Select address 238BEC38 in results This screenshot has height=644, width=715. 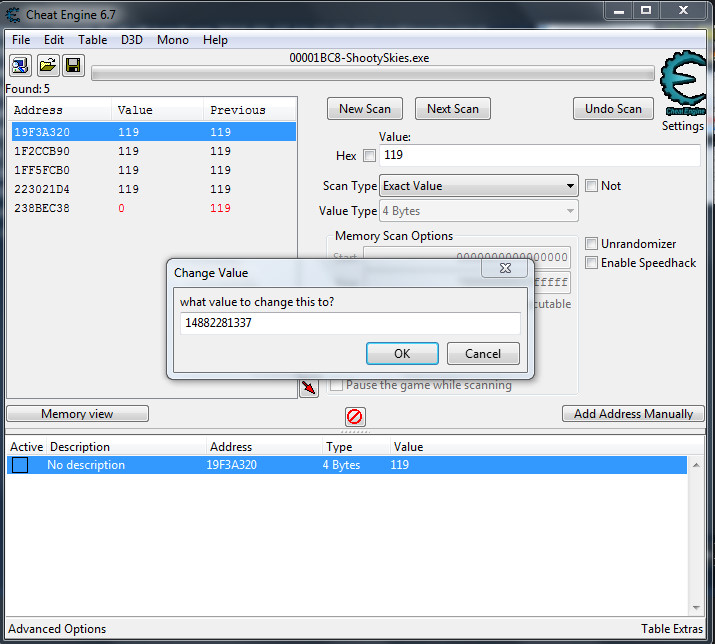tap(154, 208)
